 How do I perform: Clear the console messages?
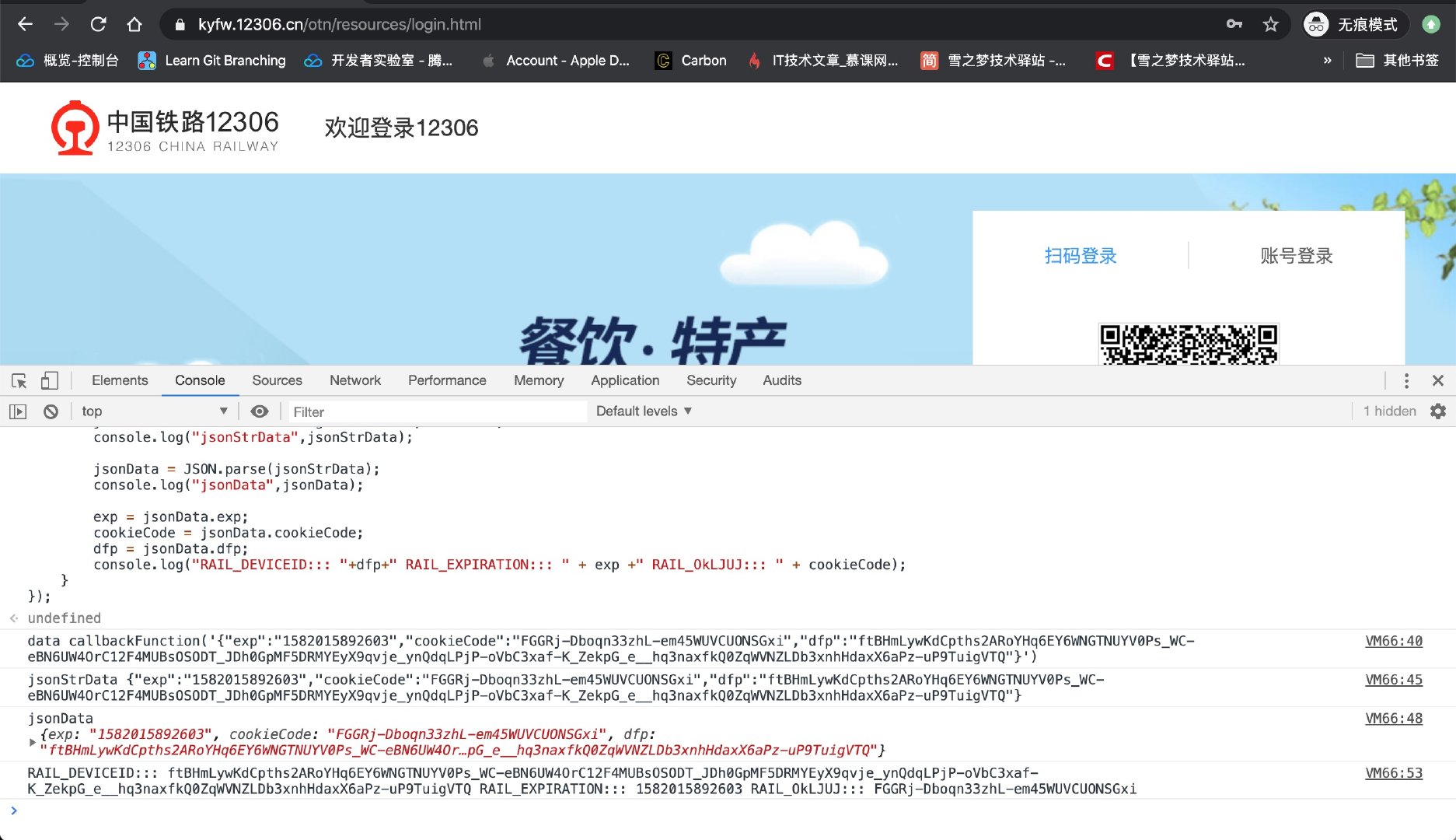pos(51,411)
